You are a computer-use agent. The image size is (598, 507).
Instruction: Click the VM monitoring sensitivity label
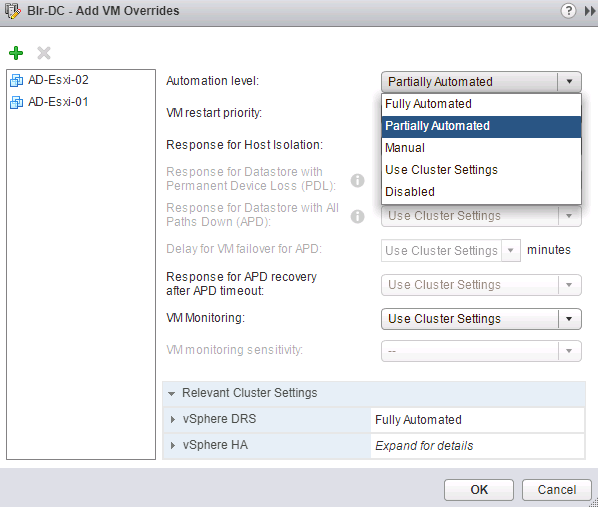[x=235, y=350]
